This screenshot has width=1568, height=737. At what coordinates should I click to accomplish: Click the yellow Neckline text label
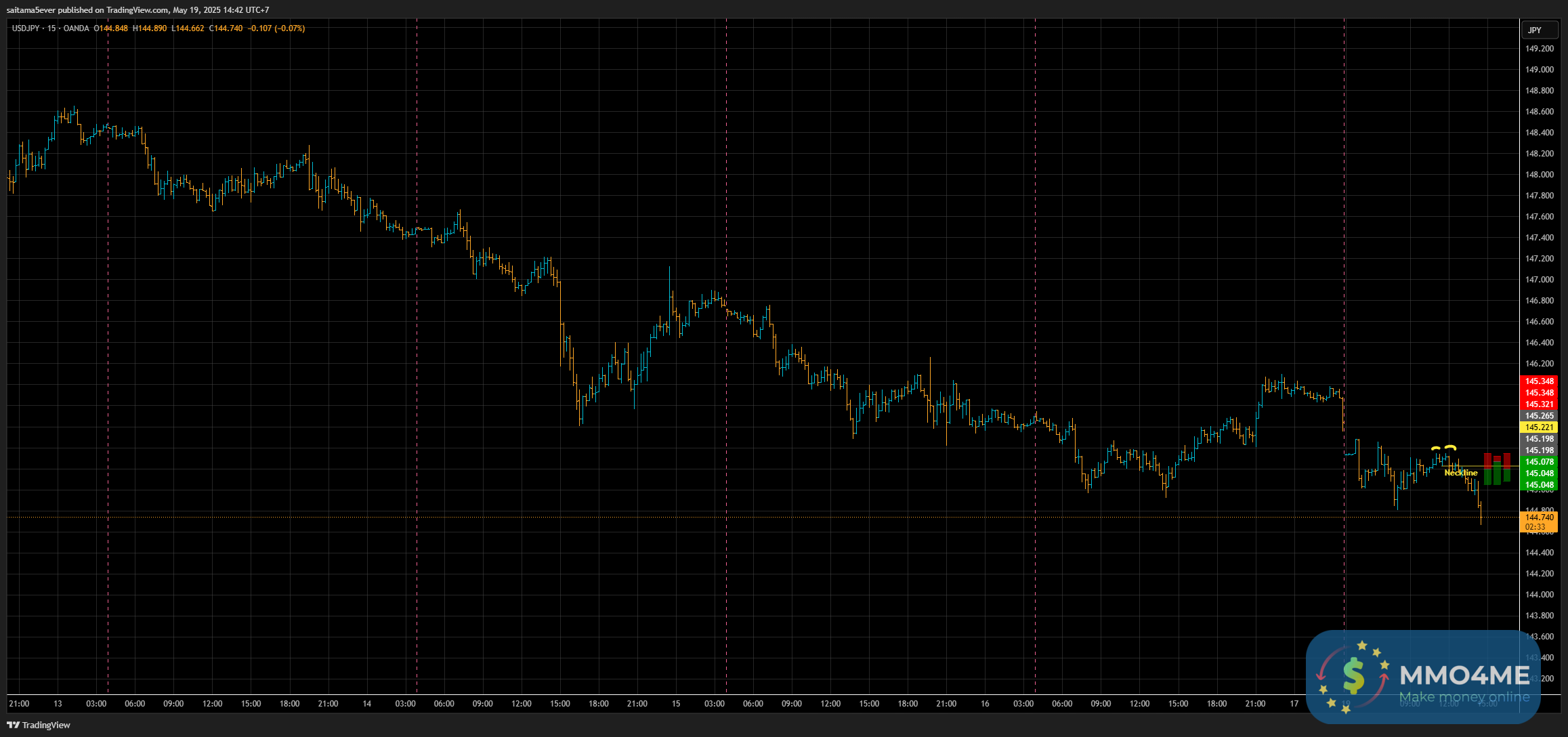[1461, 473]
